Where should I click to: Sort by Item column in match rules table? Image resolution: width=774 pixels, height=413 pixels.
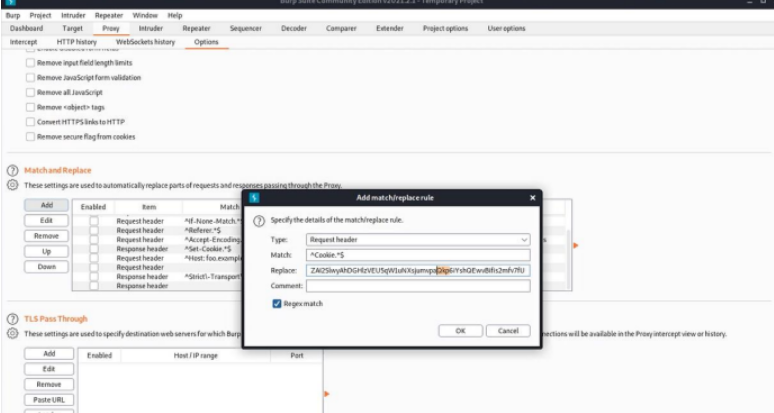149,207
